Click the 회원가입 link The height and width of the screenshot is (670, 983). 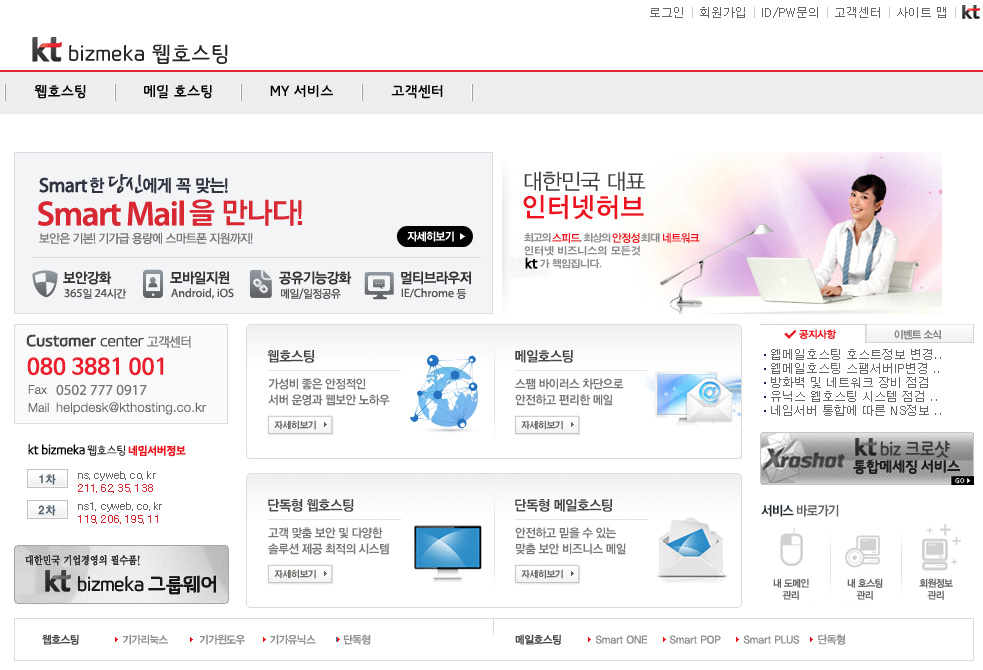(x=722, y=13)
